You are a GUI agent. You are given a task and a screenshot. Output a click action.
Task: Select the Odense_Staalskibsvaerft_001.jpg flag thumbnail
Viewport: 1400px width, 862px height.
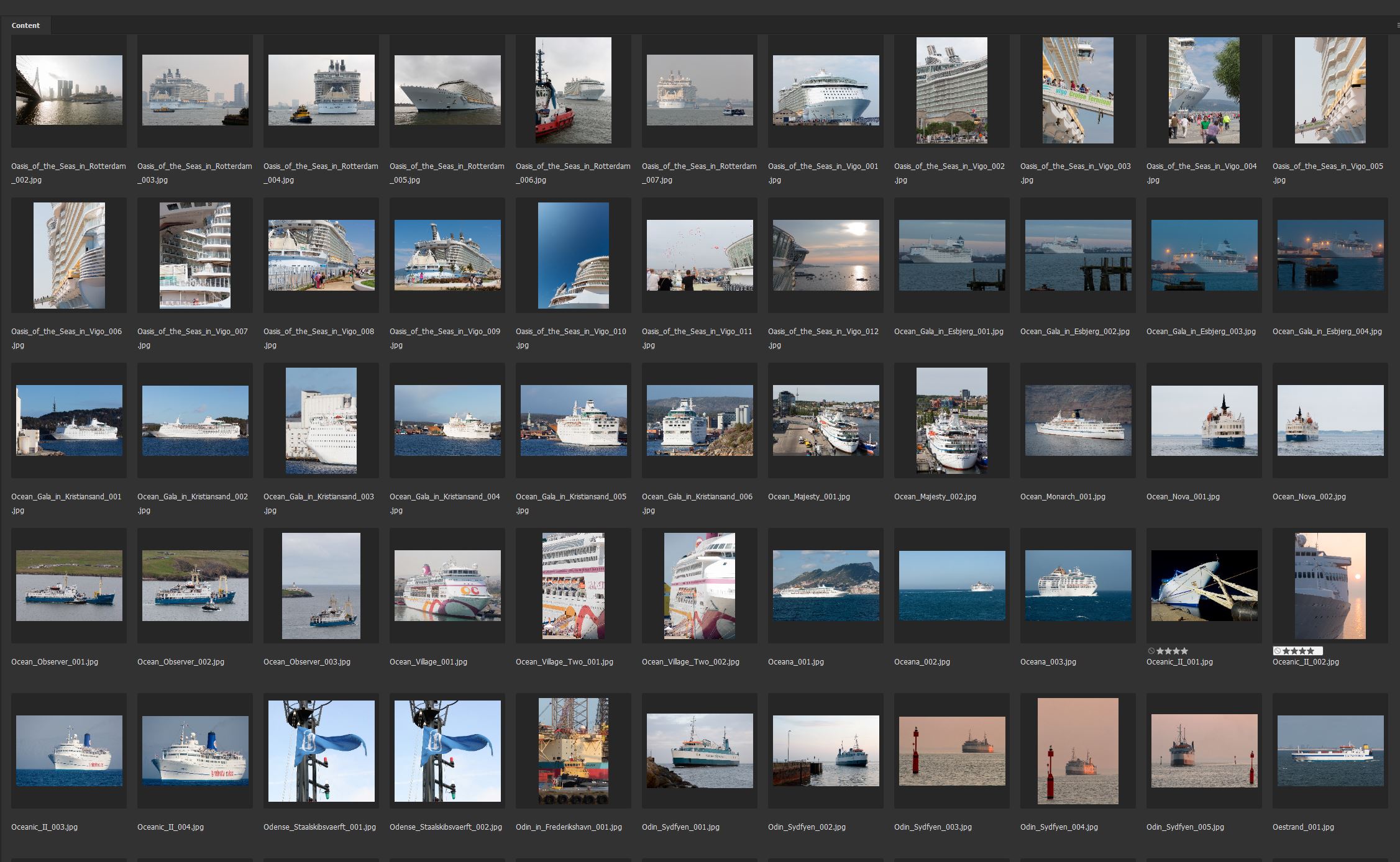[321, 751]
